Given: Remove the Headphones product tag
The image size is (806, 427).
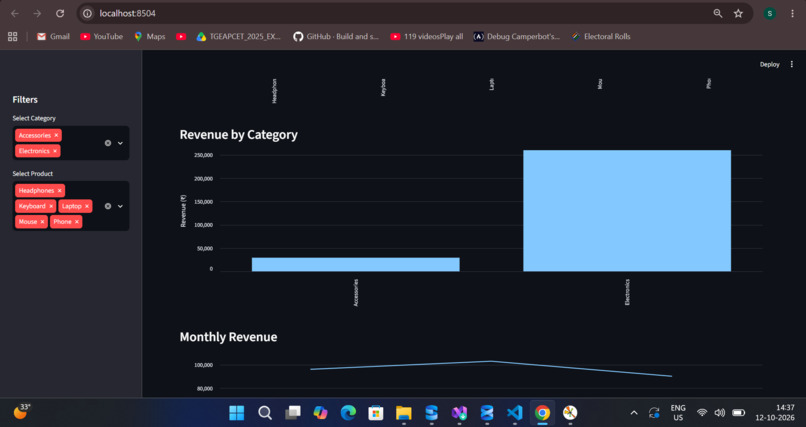Looking at the screenshot, I should tap(59, 191).
